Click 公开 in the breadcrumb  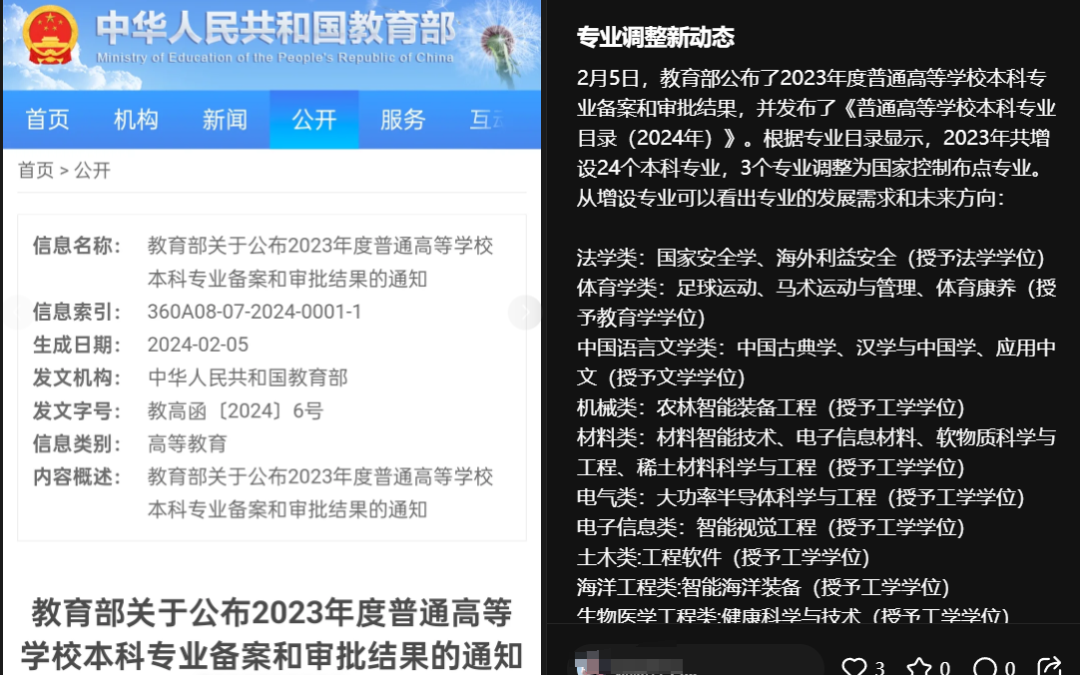click(x=92, y=170)
